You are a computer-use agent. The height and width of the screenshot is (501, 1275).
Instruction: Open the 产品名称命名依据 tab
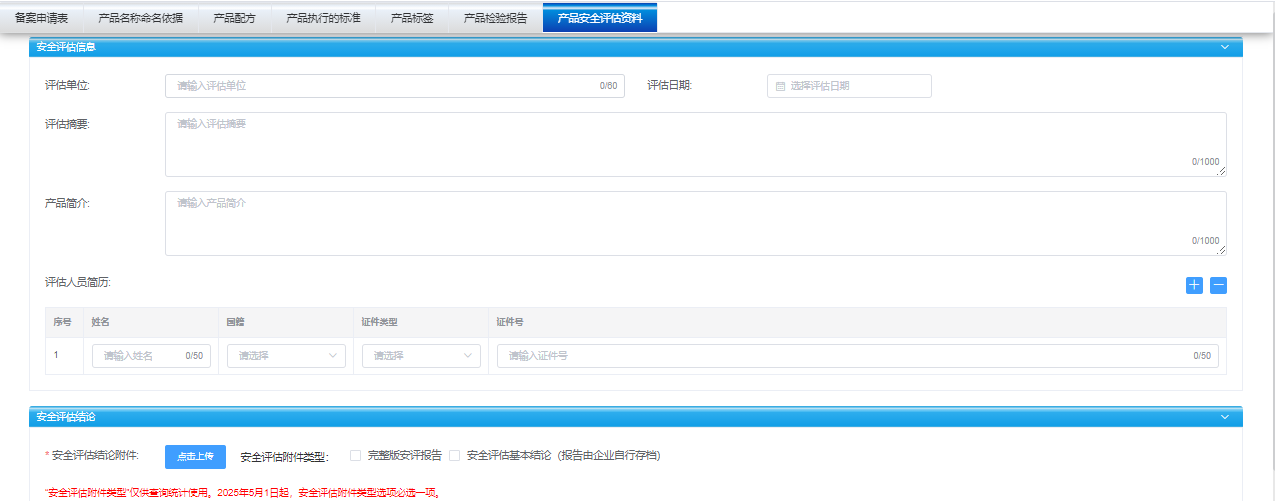141,18
